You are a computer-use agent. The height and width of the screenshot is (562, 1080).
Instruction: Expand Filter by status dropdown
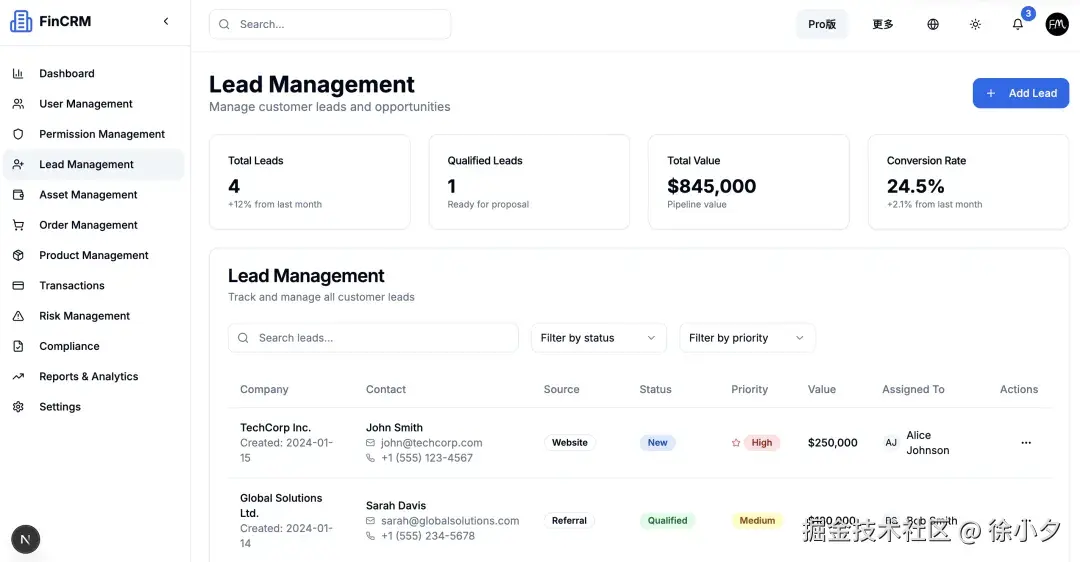pyautogui.click(x=598, y=338)
